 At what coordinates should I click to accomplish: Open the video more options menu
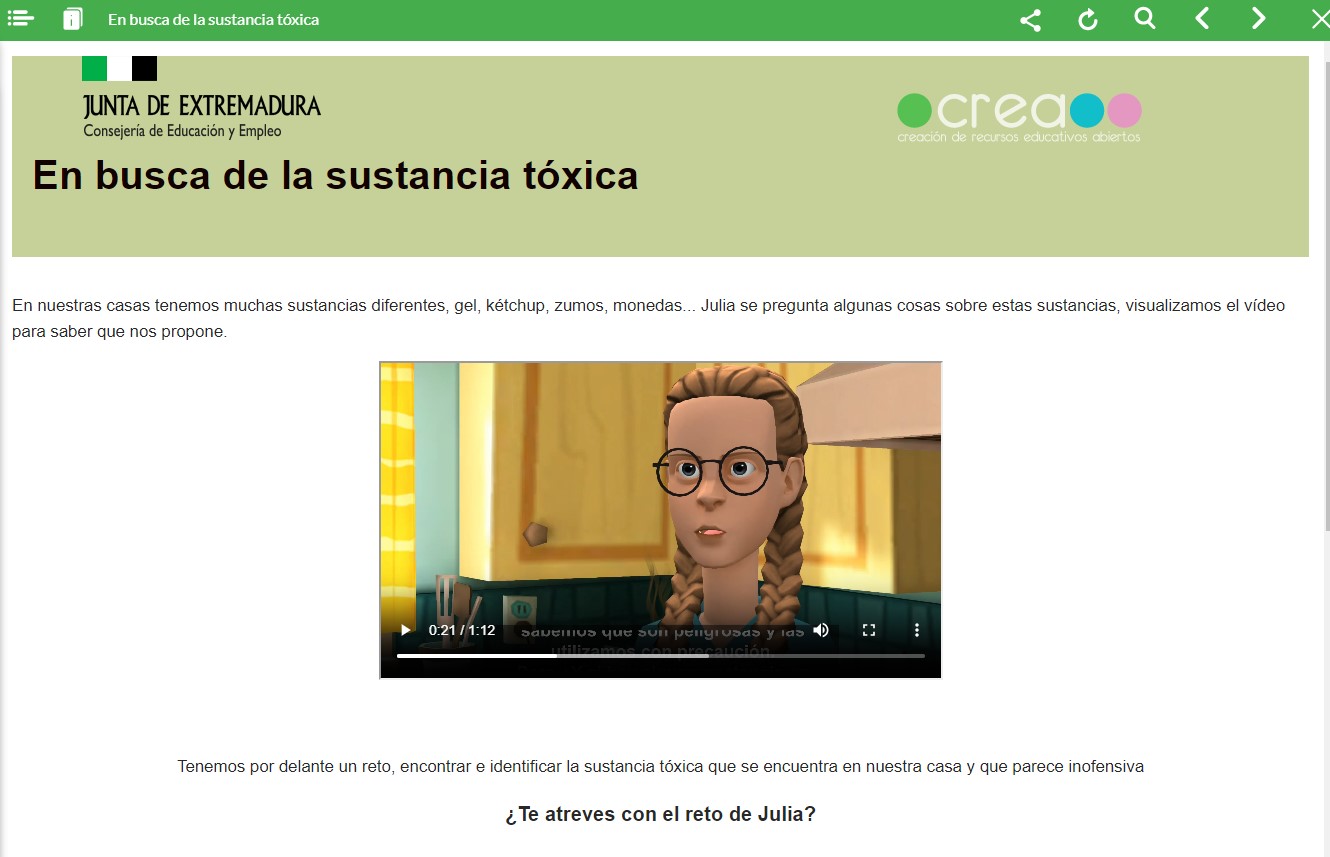[916, 630]
